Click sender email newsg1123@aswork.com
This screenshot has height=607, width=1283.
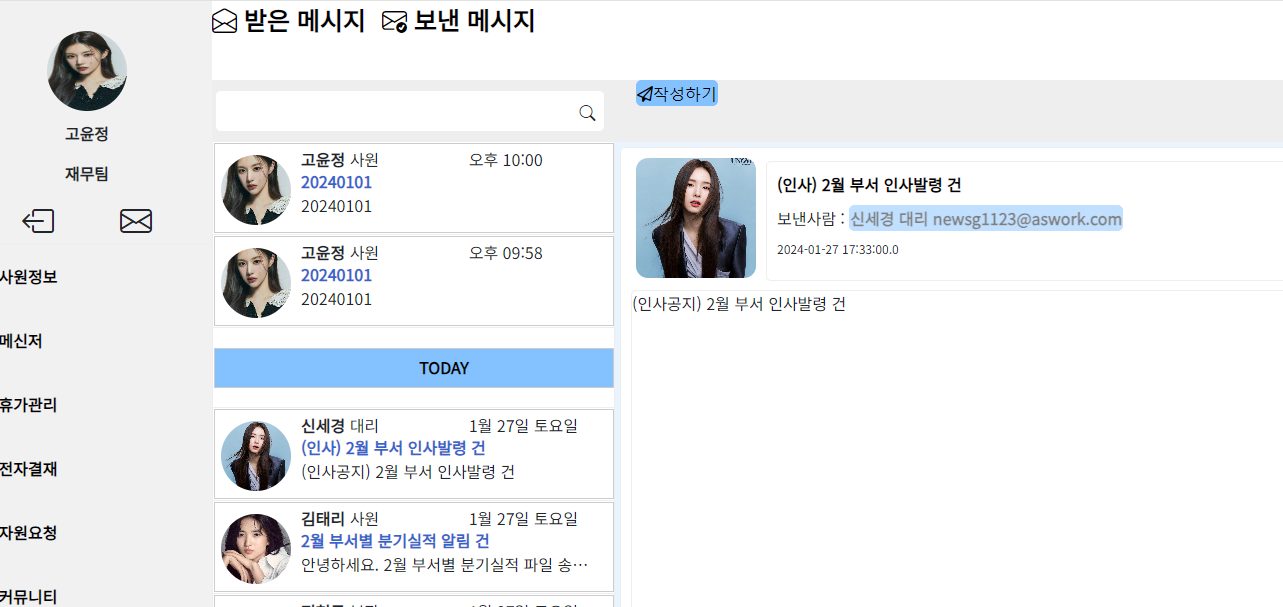(1027, 219)
